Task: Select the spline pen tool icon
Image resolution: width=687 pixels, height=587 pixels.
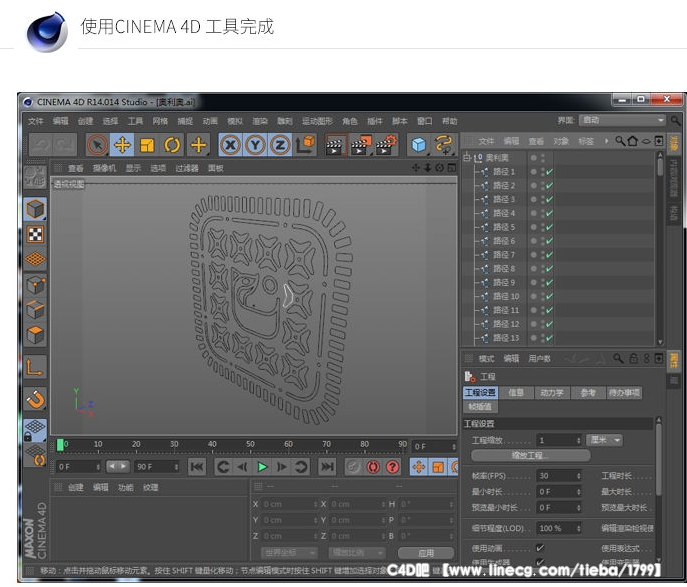Action: point(444,145)
